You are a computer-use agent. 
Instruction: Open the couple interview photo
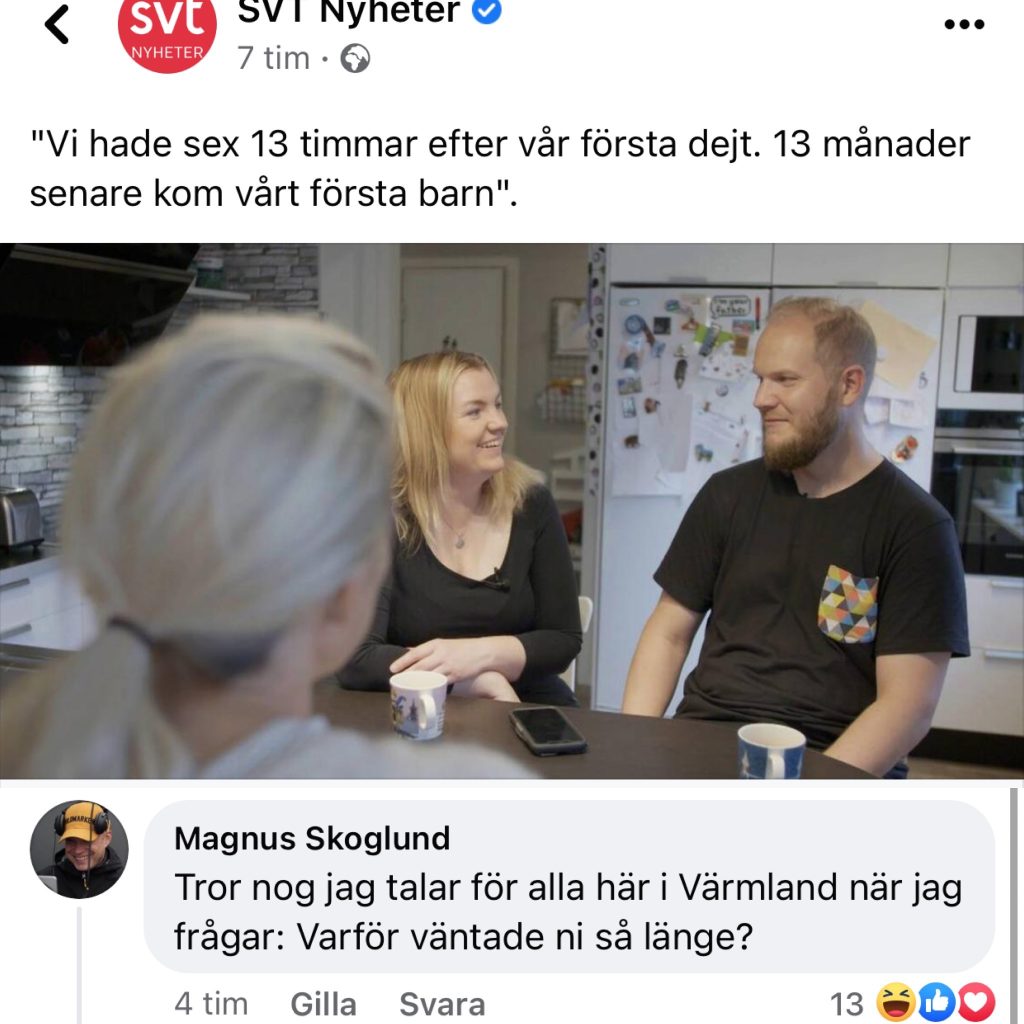(x=512, y=511)
